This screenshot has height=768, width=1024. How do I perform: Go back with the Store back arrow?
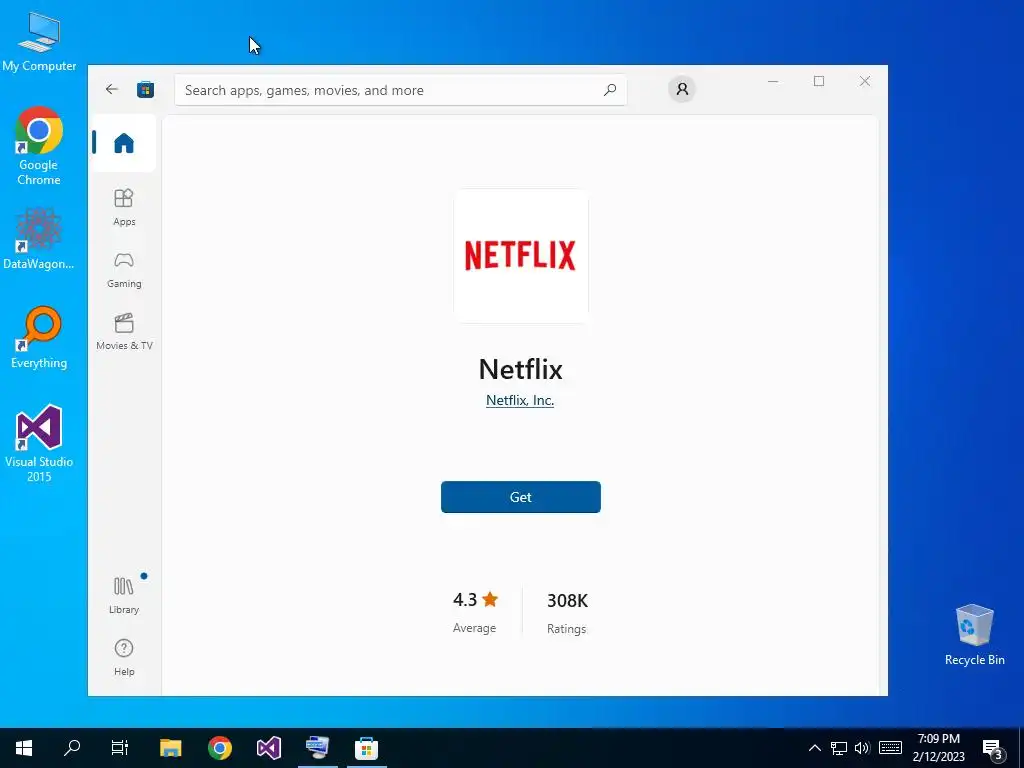click(112, 89)
